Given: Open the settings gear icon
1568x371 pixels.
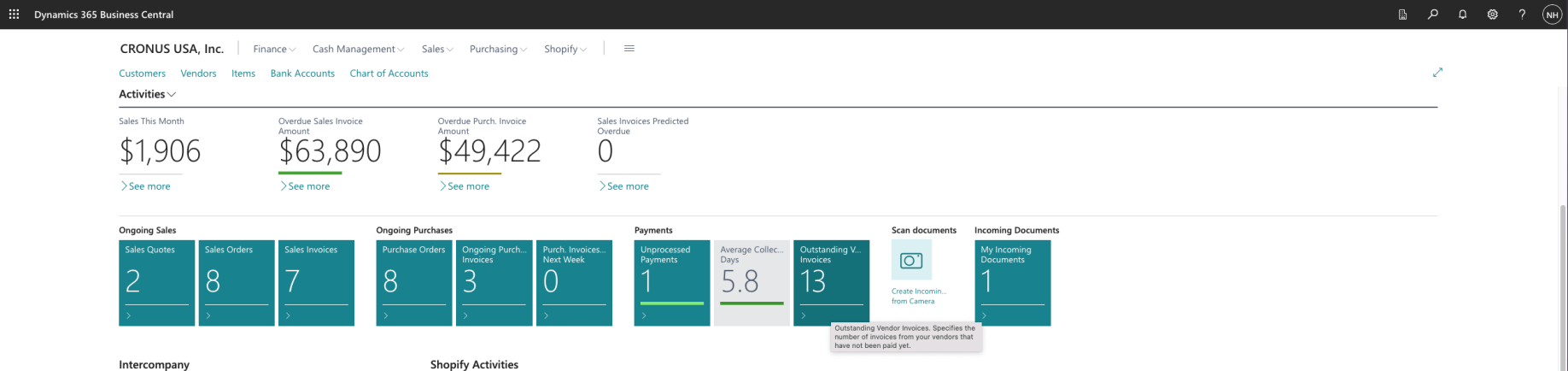Looking at the screenshot, I should [1492, 15].
